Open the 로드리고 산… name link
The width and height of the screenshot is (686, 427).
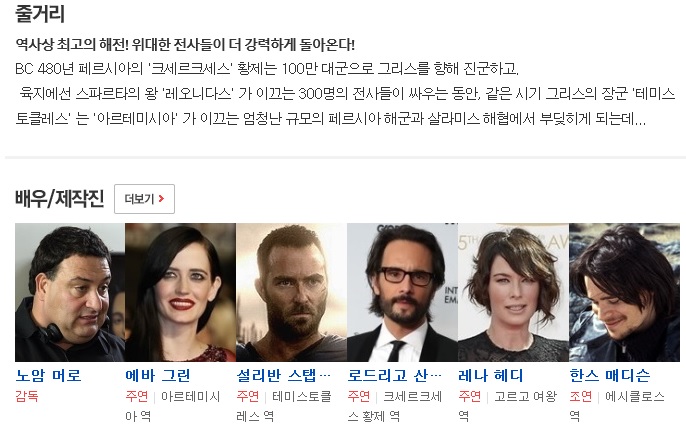click(x=395, y=375)
